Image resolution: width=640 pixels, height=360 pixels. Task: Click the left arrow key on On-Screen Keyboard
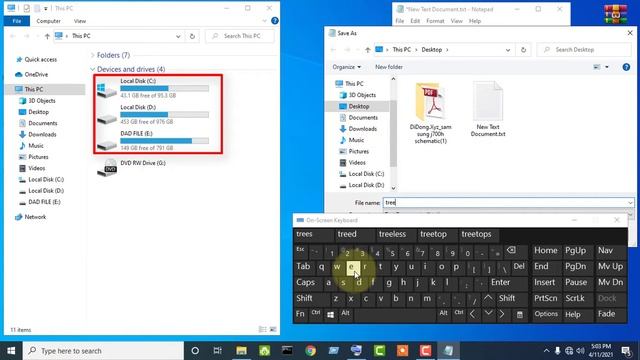[x=473, y=314]
